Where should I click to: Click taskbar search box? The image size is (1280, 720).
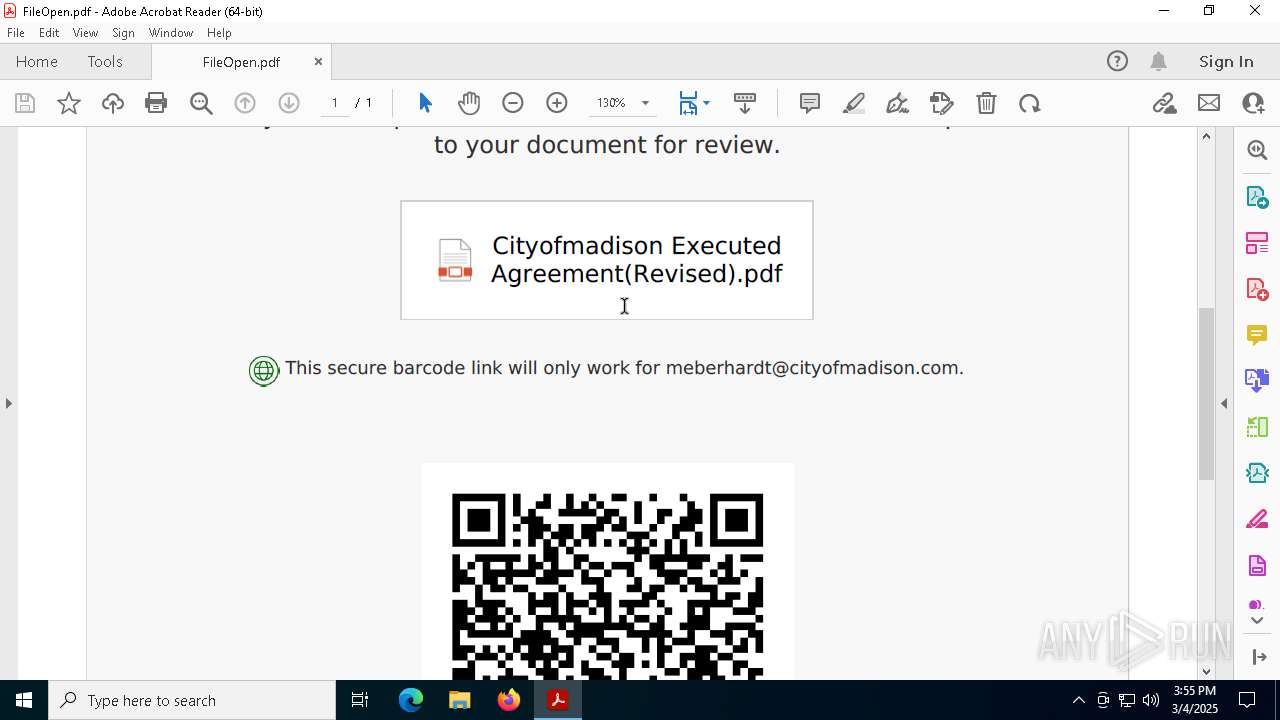tap(192, 700)
